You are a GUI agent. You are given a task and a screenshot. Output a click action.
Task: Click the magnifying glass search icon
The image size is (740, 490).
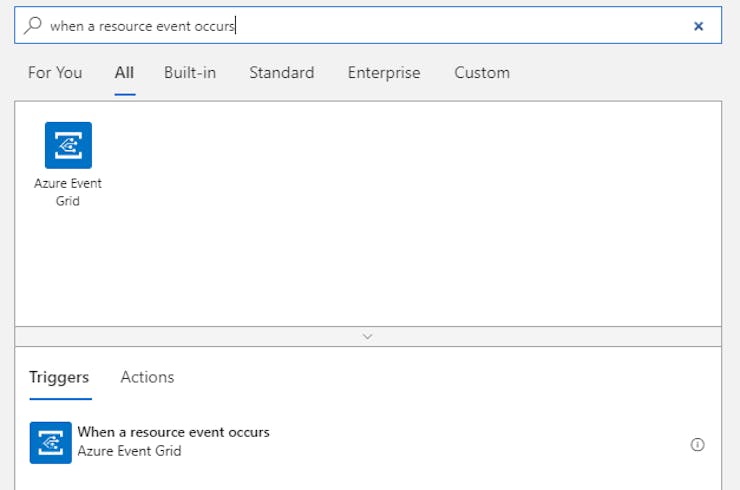tap(33, 25)
